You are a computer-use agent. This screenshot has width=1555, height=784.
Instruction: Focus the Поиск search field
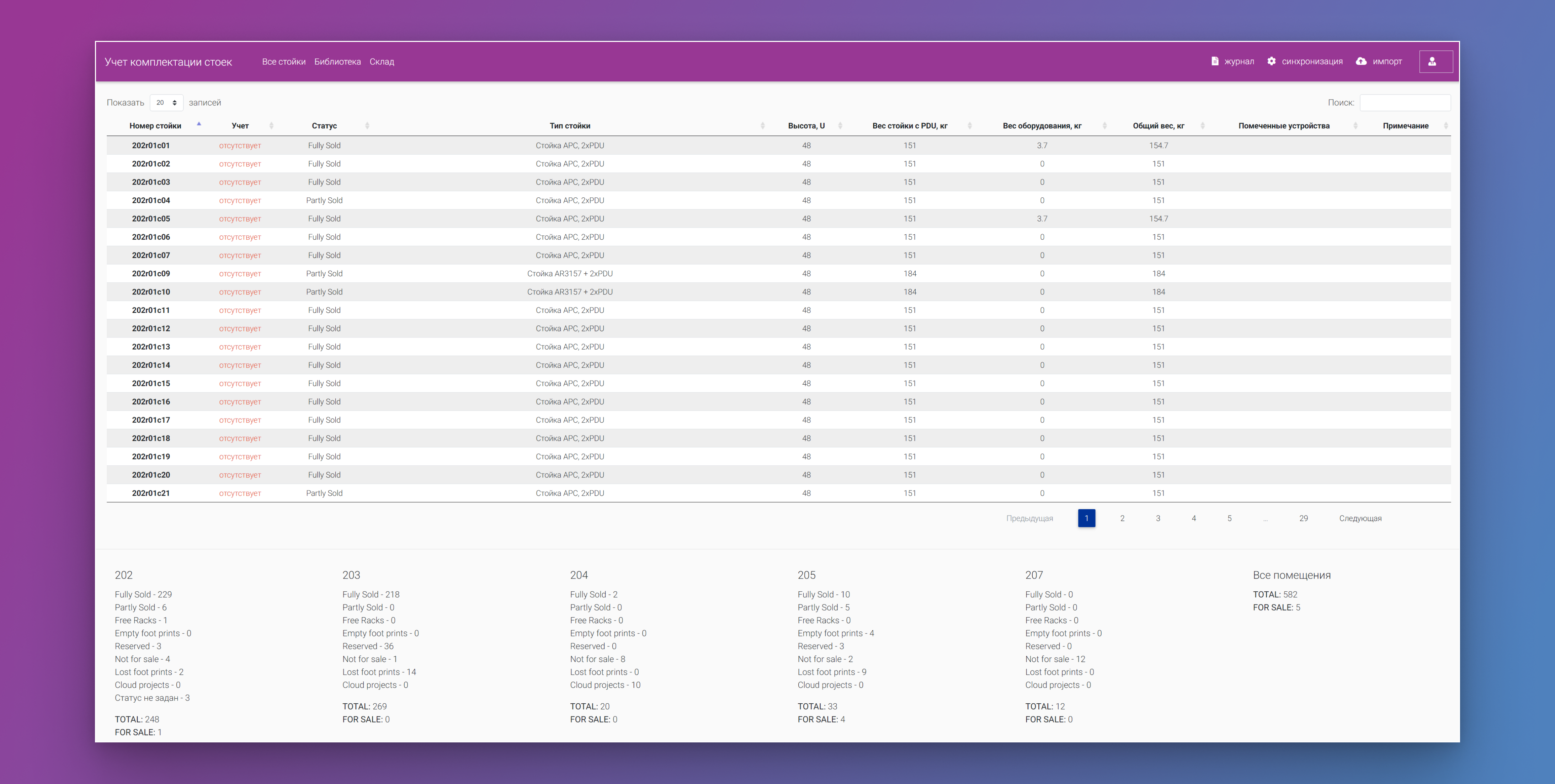pos(1405,103)
